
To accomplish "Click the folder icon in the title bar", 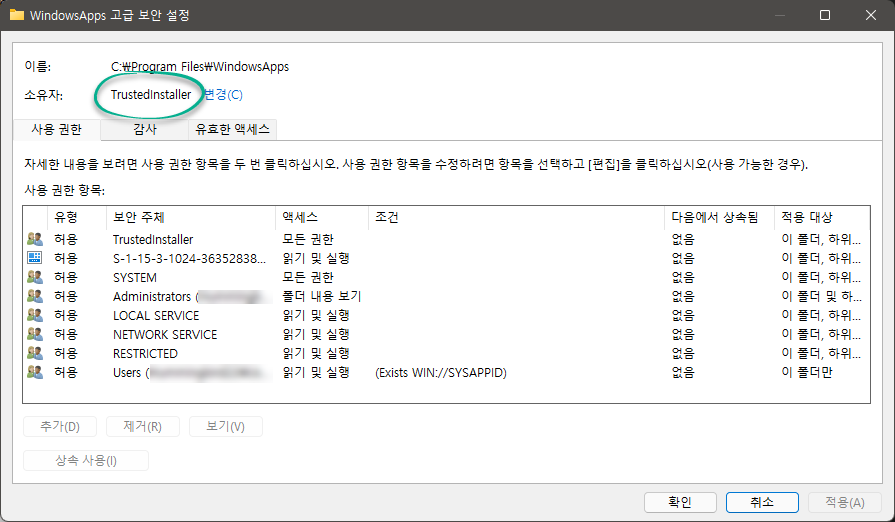I will 17,15.
